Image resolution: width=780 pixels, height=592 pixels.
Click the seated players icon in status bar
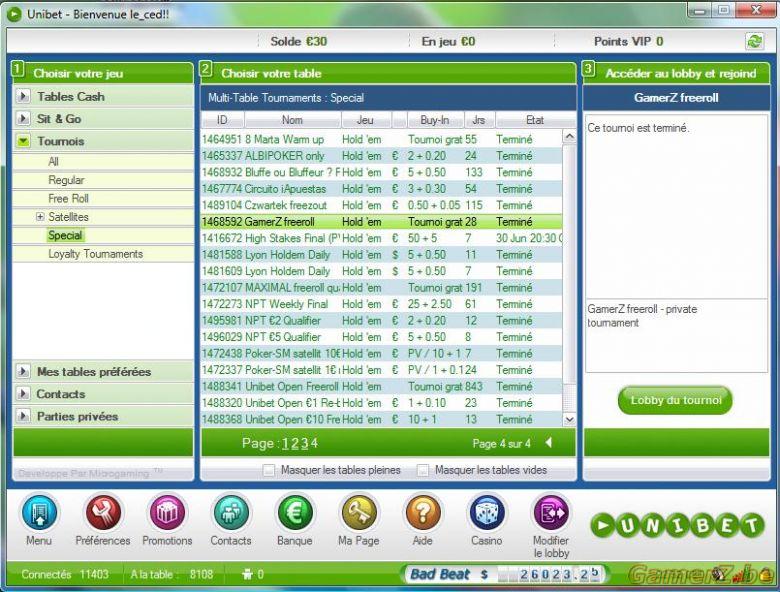[247, 575]
